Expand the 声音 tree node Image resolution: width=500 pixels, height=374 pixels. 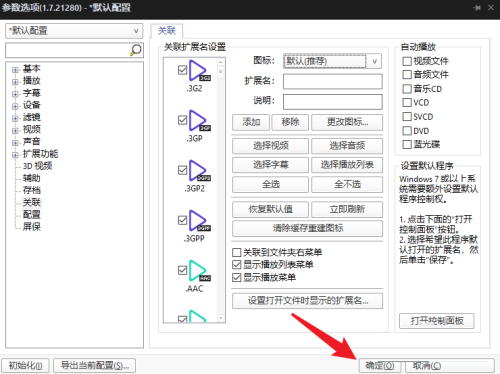coord(15,143)
